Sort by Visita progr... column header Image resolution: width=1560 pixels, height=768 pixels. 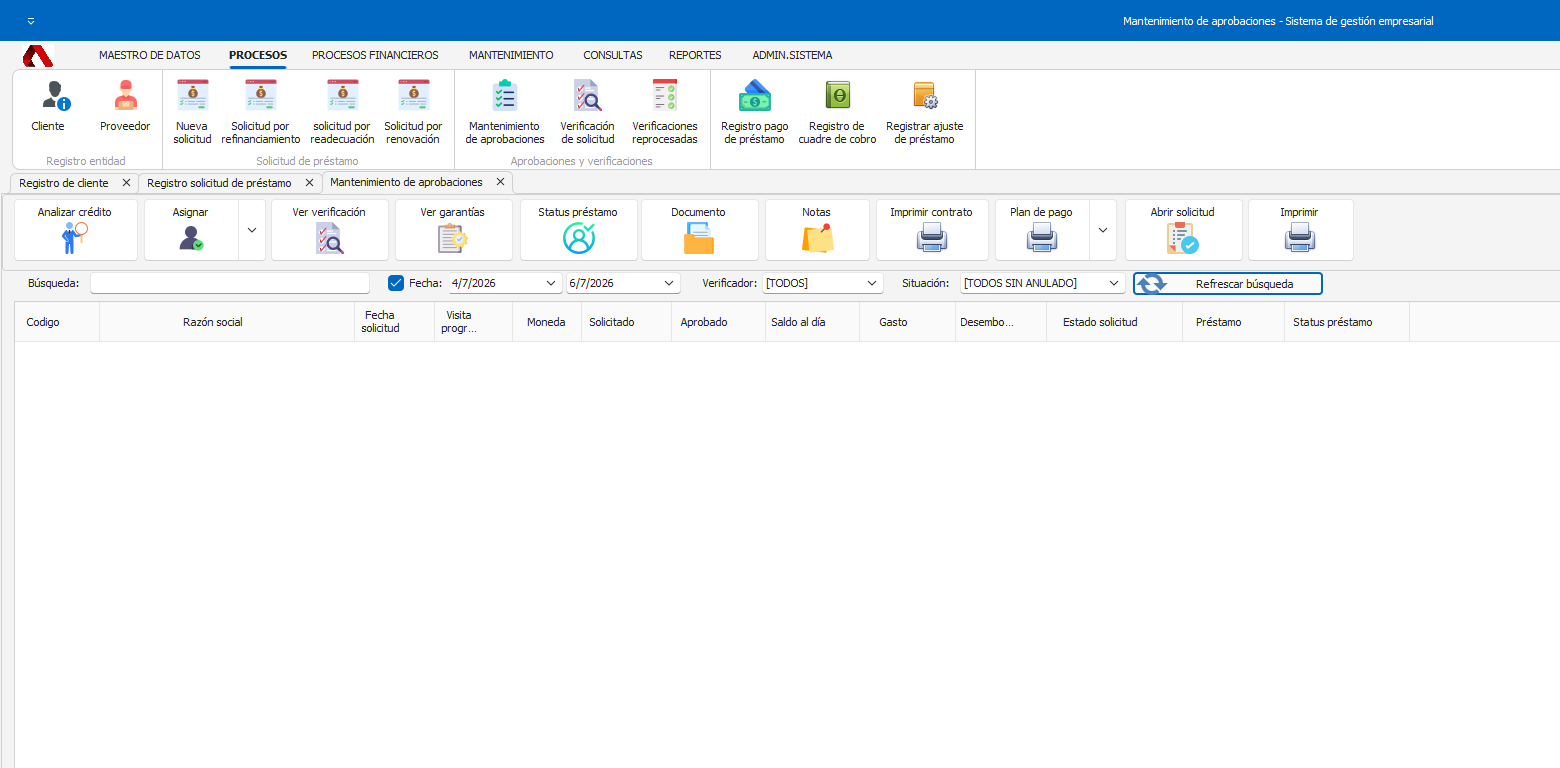coord(474,322)
